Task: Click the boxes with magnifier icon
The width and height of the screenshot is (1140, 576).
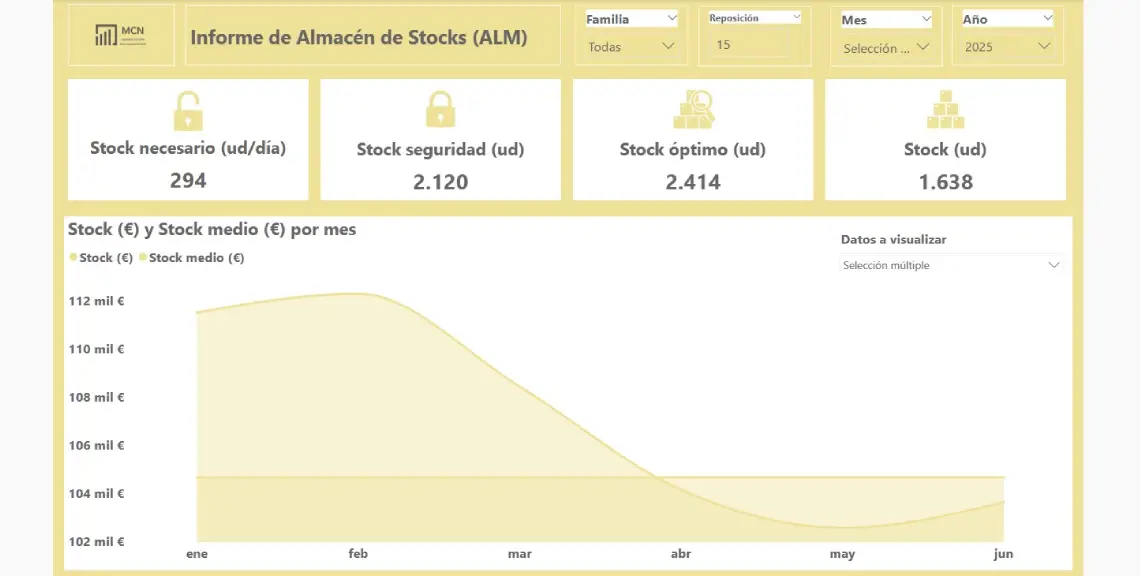Action: coord(693,110)
